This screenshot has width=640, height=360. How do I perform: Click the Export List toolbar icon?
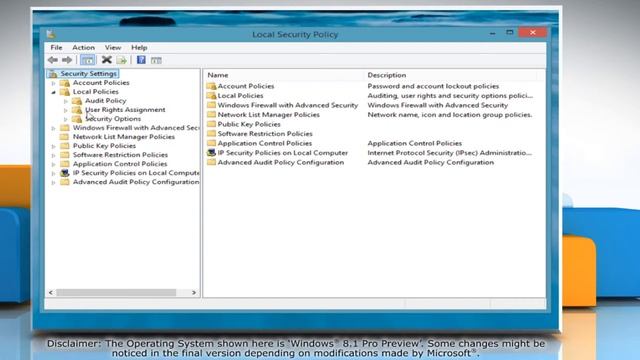click(122, 60)
